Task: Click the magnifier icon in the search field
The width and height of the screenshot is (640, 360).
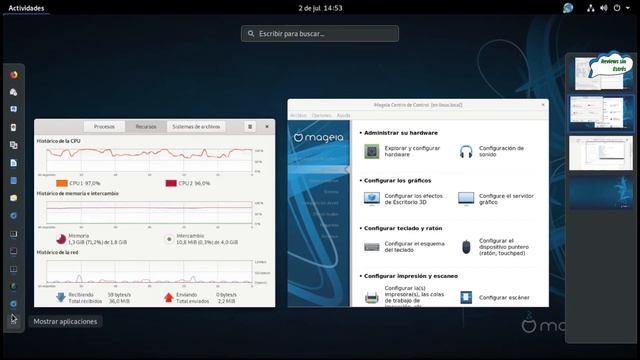Action: (251, 33)
